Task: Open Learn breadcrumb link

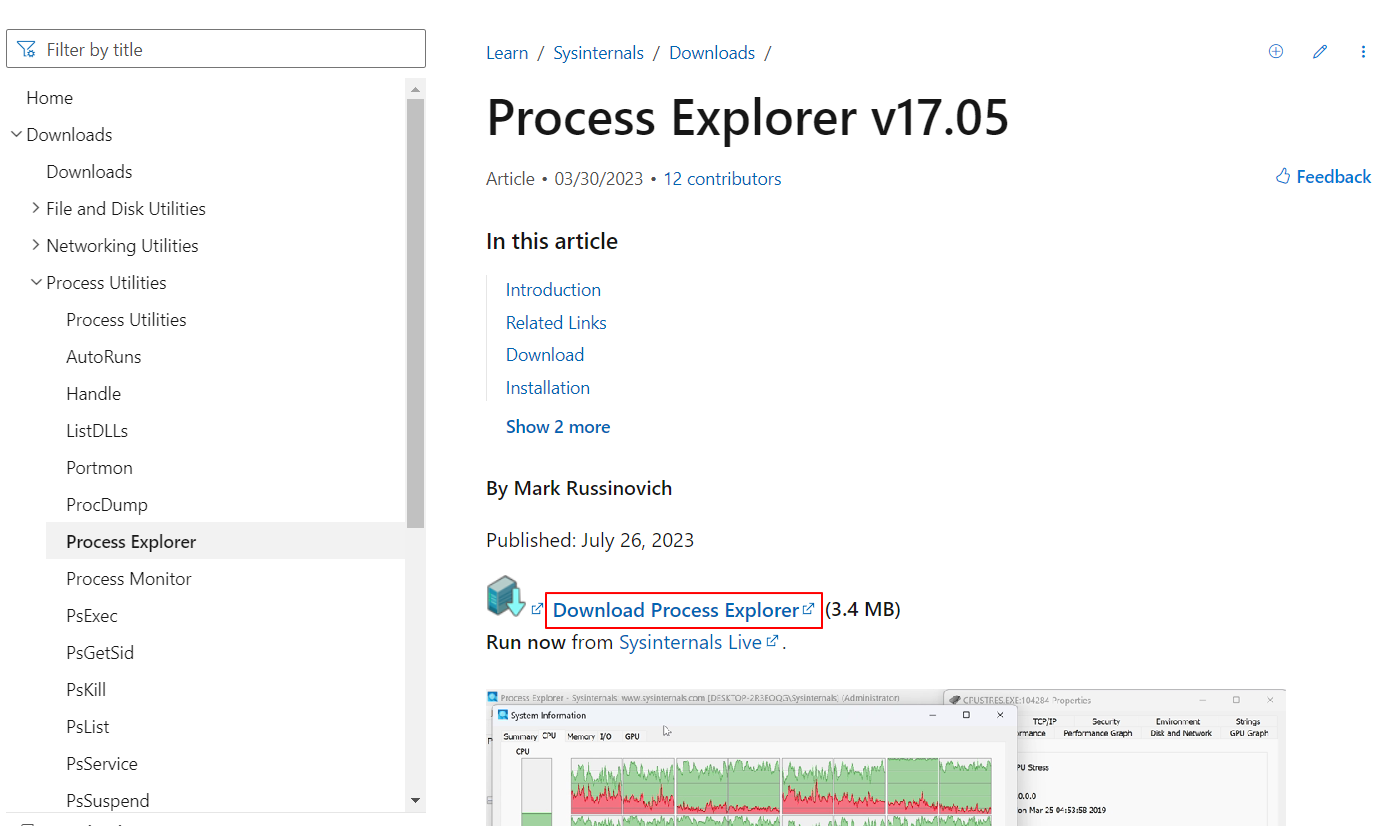Action: 507,53
